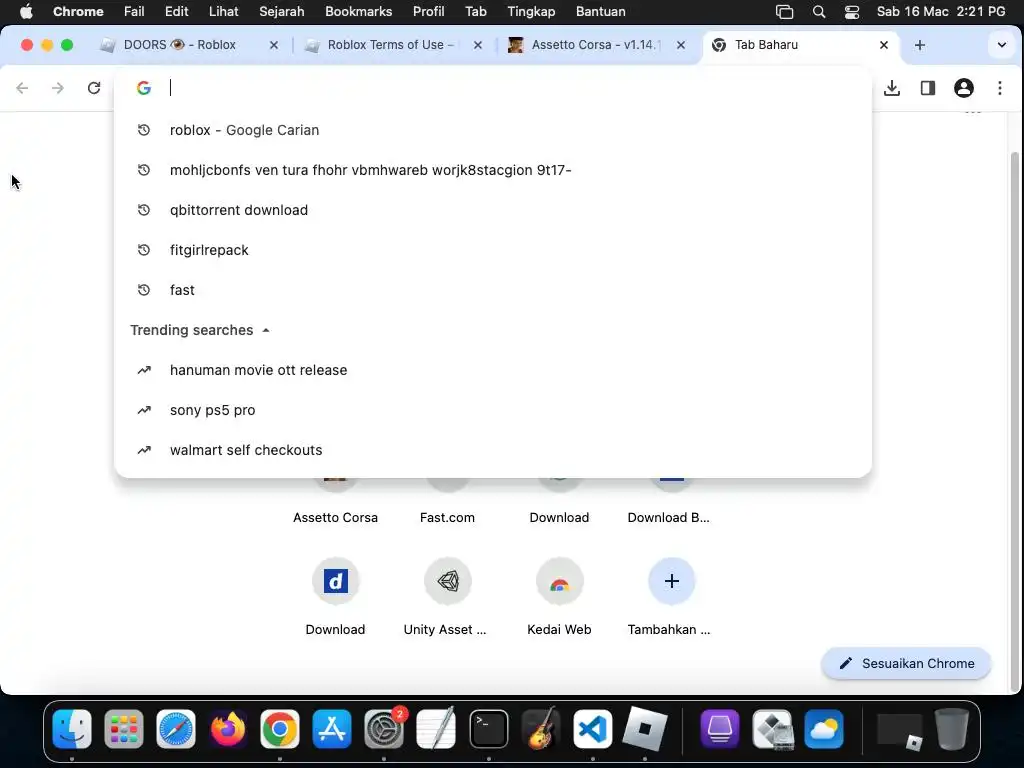Select walmart self checkouts trending search

click(493, 450)
